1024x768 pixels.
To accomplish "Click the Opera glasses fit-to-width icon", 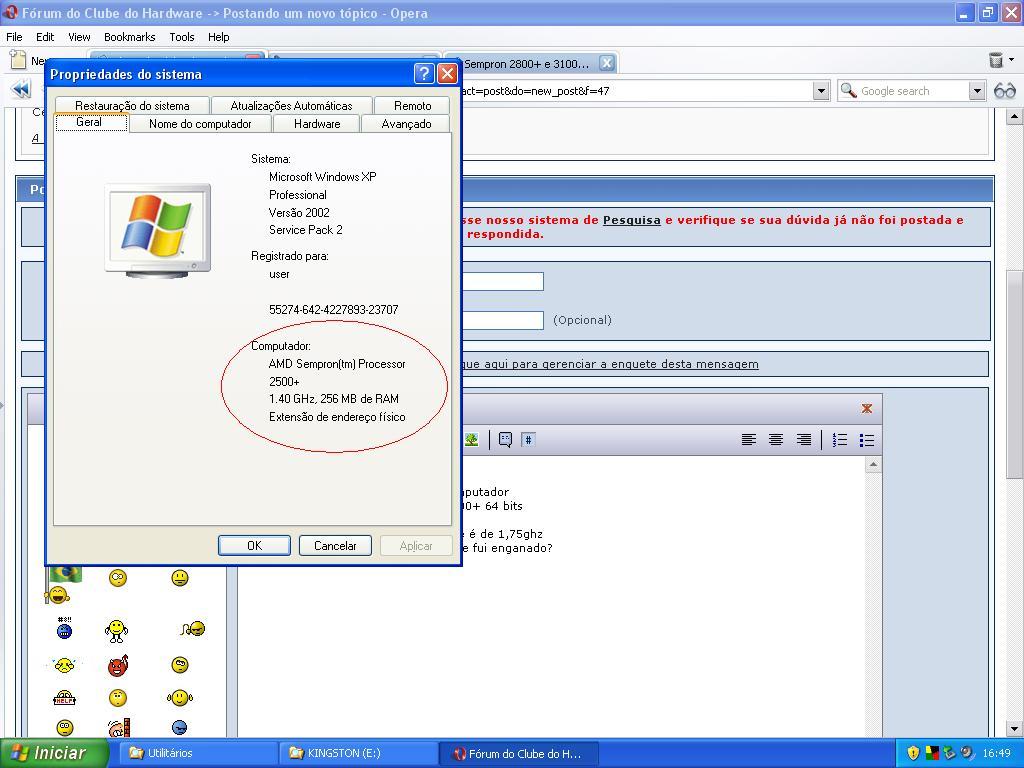I will [x=1004, y=91].
